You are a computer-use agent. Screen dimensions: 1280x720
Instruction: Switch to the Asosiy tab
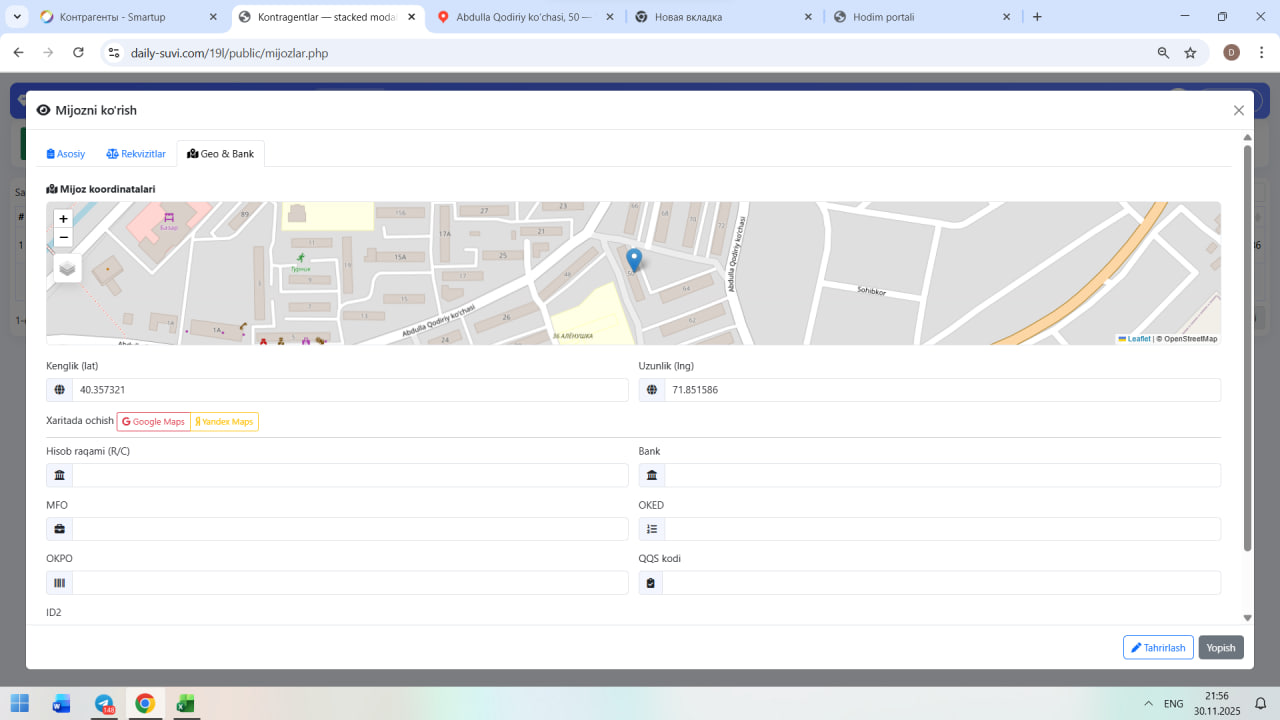[66, 154]
